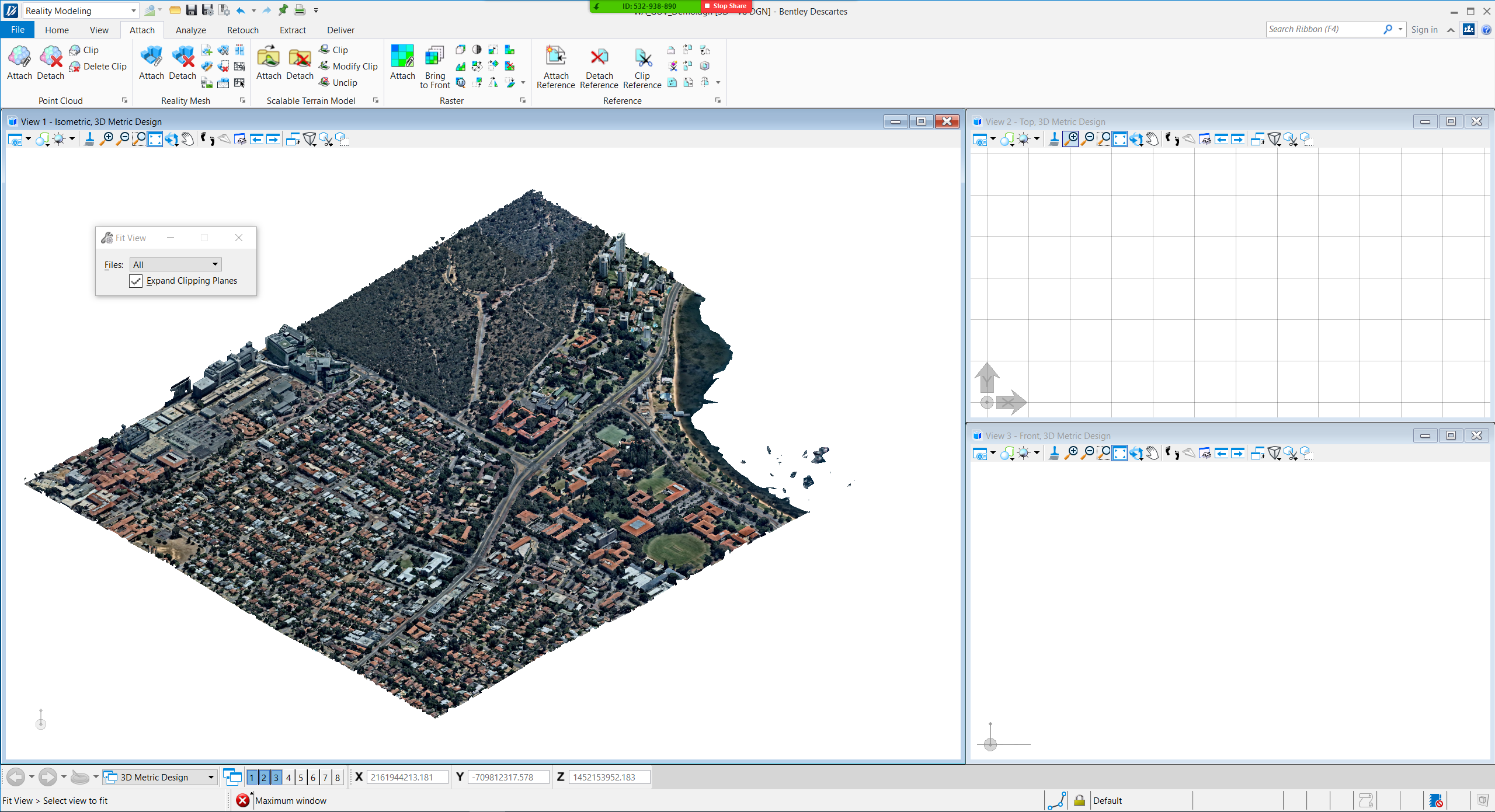Click Fit View tool in View 1
Viewport: 1495px width, 812px height.
[155, 139]
